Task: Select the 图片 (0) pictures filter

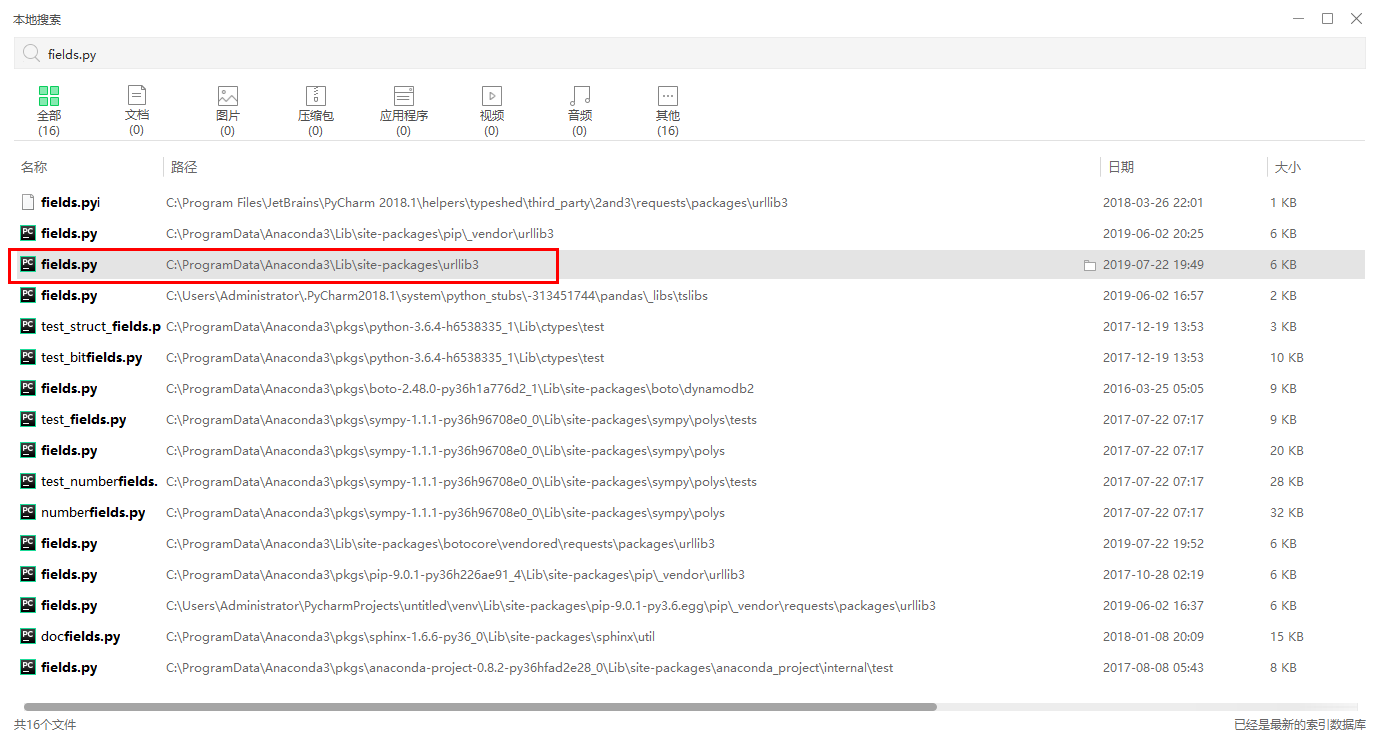Action: point(228,111)
